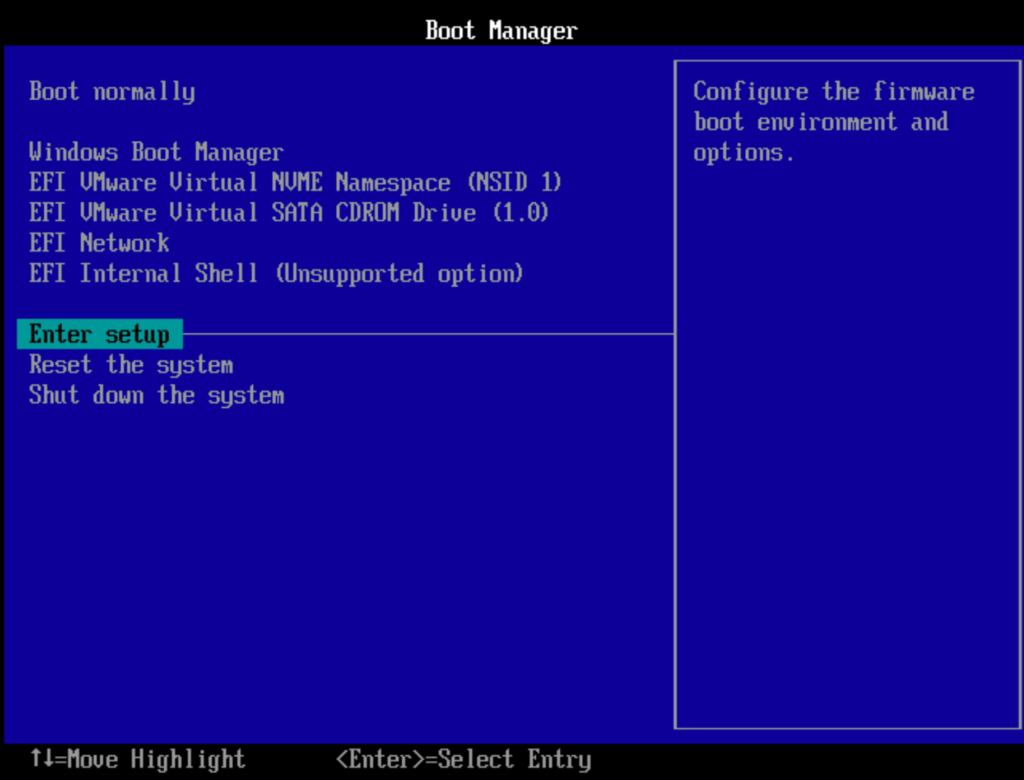This screenshot has width=1024, height=780.
Task: Select Reset the system option
Action: coord(131,365)
